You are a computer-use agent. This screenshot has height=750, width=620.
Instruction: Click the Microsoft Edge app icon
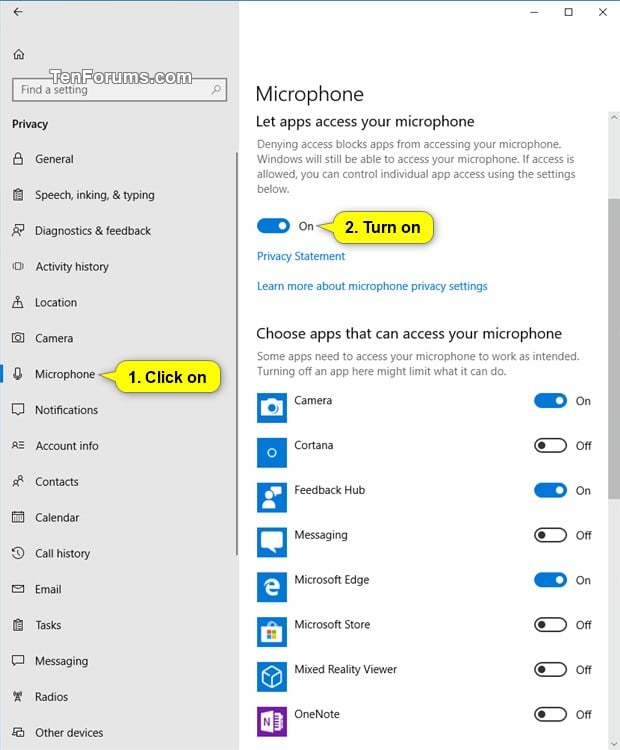[272, 587]
